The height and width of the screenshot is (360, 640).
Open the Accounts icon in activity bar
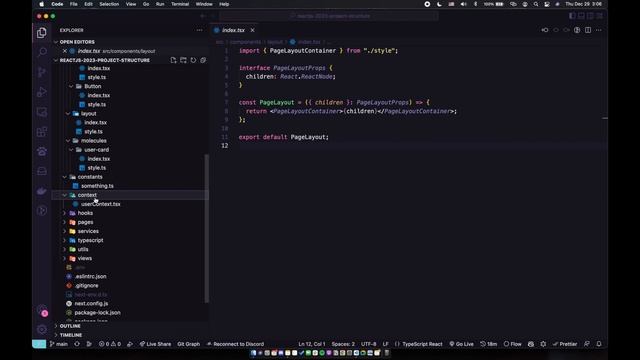42,311
